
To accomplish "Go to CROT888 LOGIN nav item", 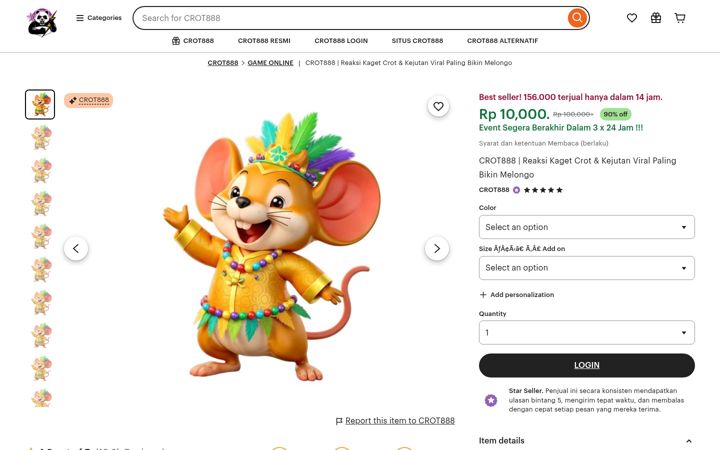I will [341, 41].
